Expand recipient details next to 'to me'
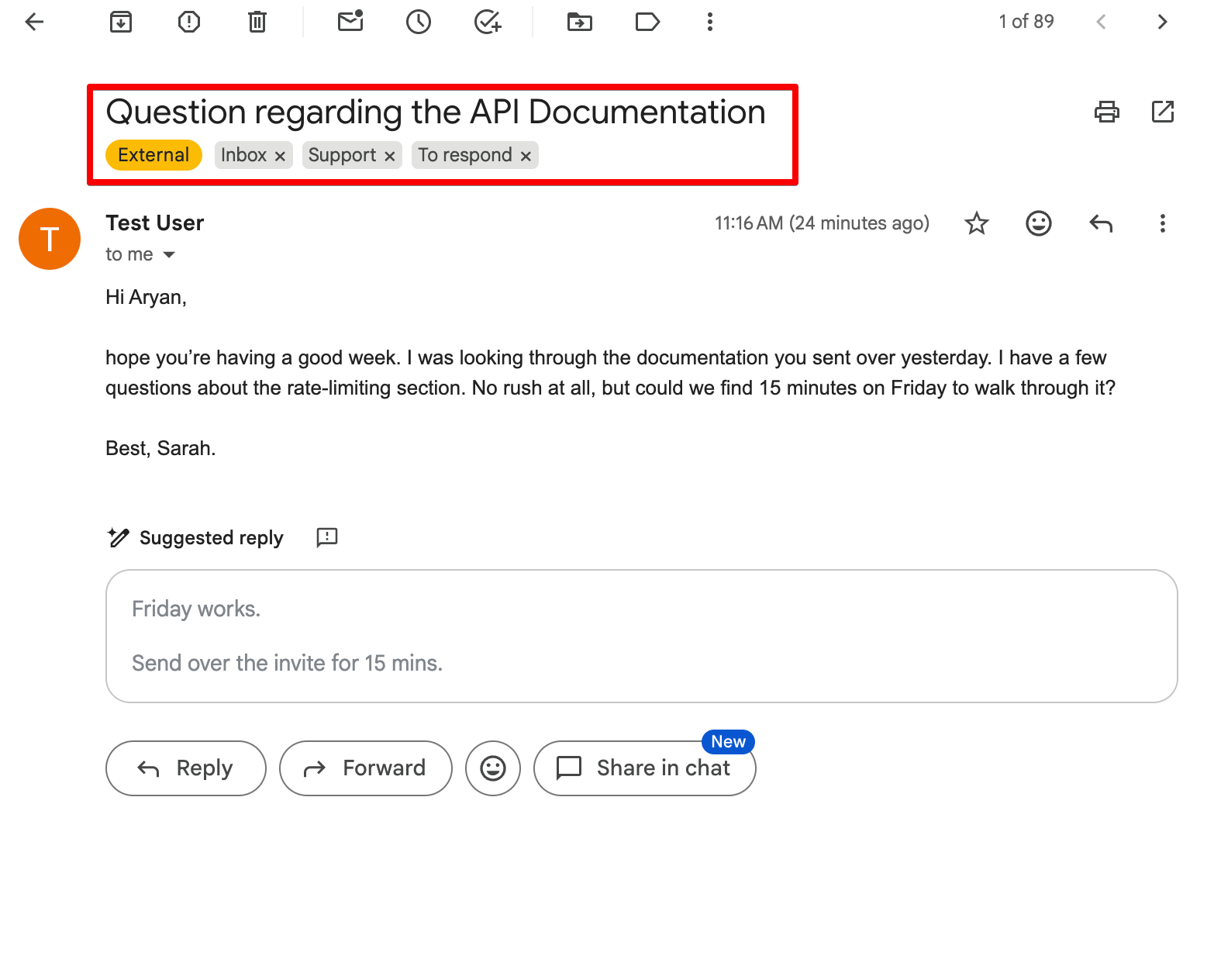 pos(169,254)
